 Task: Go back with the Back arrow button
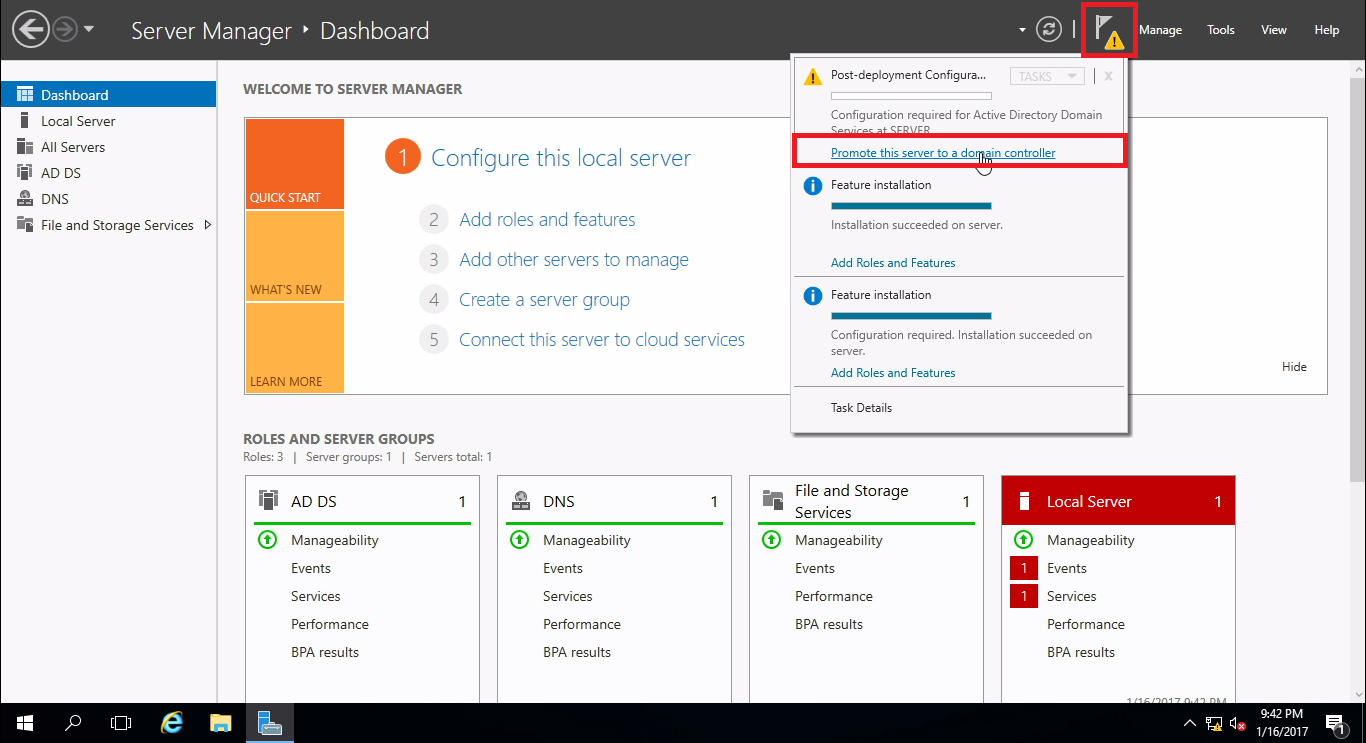[30, 30]
